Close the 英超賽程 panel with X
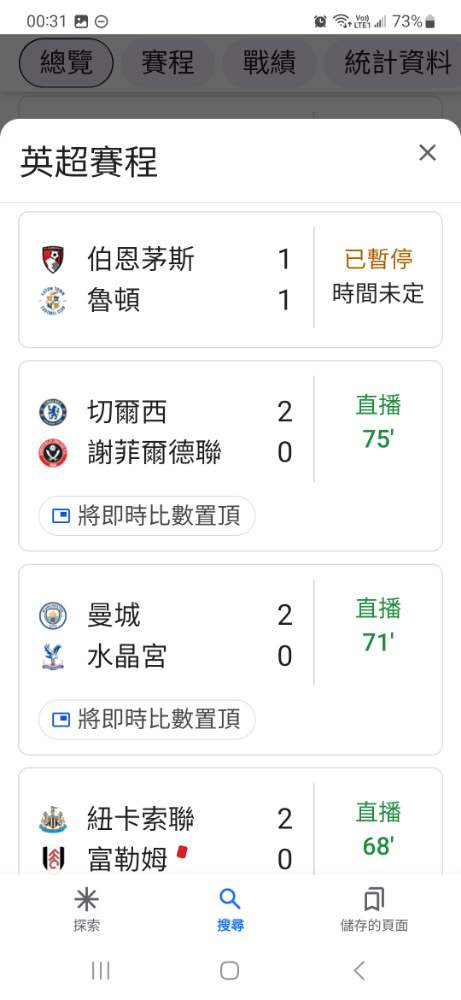 tap(427, 153)
